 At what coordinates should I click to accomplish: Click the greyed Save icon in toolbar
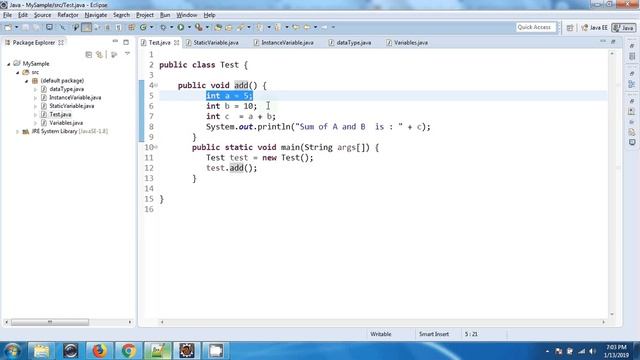pyautogui.click(x=25, y=27)
